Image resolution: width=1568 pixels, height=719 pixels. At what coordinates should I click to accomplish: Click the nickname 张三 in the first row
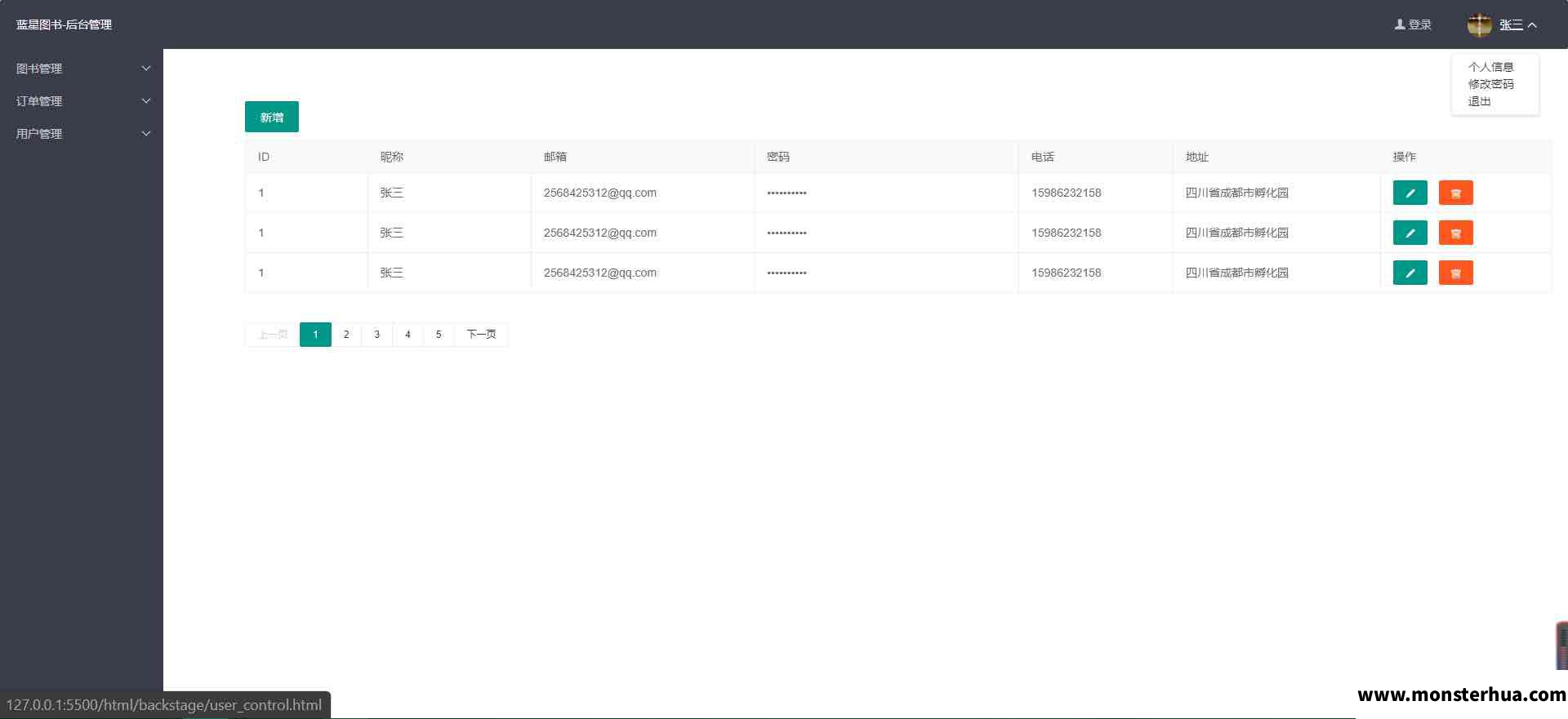[x=392, y=193]
